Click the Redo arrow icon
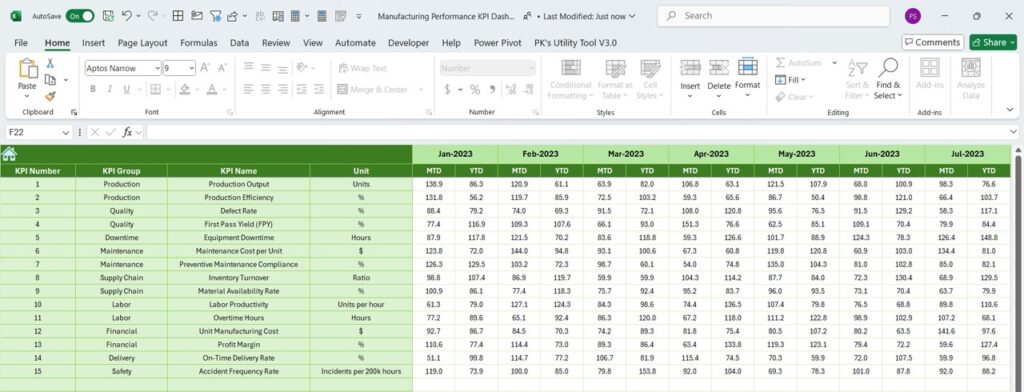 (x=152, y=16)
